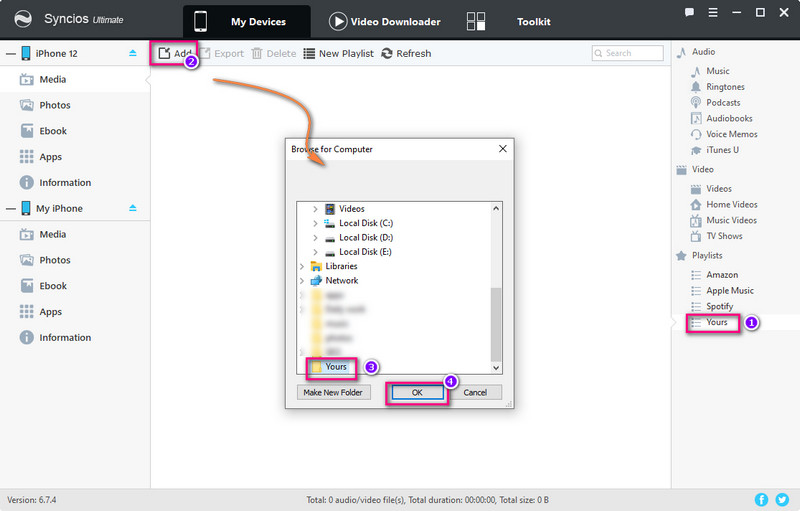This screenshot has height=511, width=800.
Task: Expand the Videos folder node
Action: tap(315, 209)
